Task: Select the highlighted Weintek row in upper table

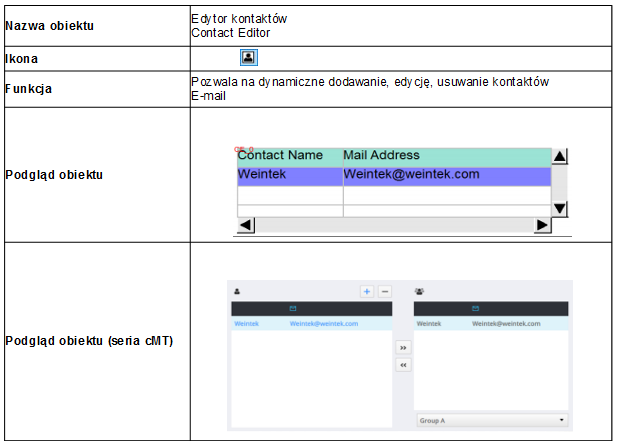Action: (289, 175)
